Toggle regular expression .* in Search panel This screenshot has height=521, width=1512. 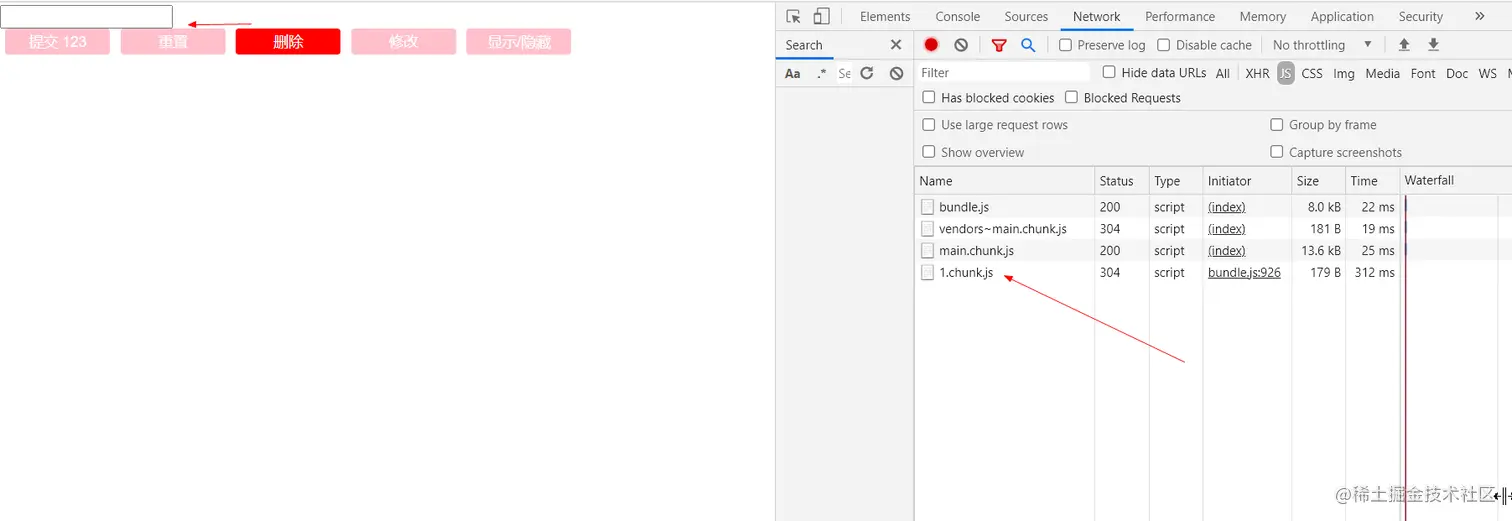[x=821, y=73]
